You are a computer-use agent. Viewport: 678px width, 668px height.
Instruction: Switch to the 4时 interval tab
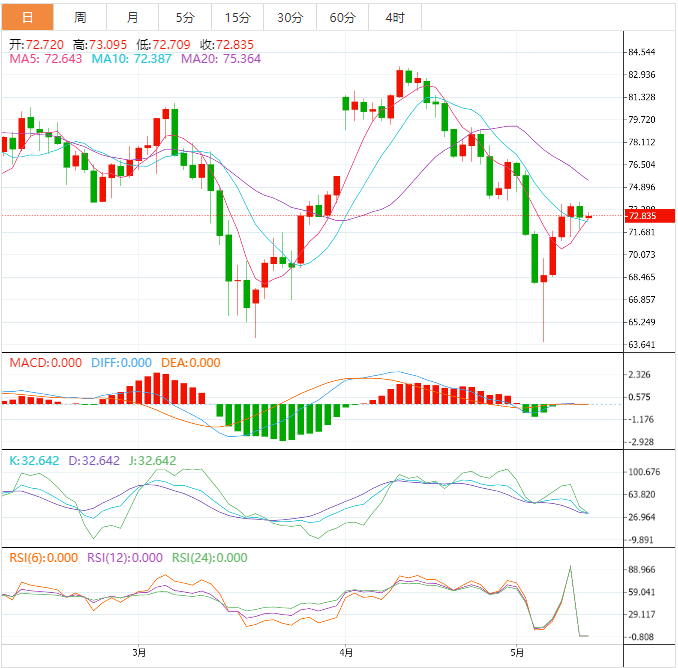click(395, 17)
